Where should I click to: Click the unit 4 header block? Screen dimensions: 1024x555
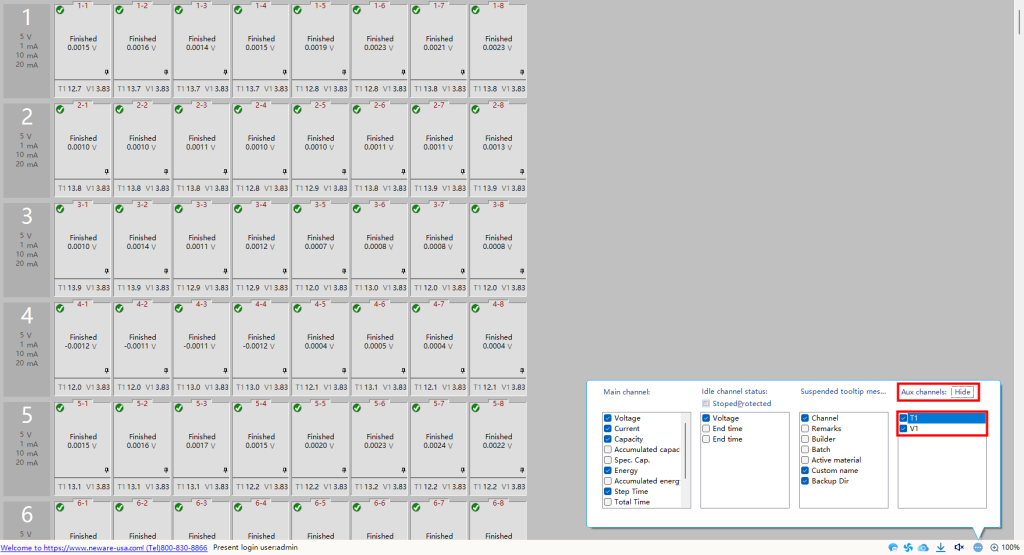(x=27, y=348)
